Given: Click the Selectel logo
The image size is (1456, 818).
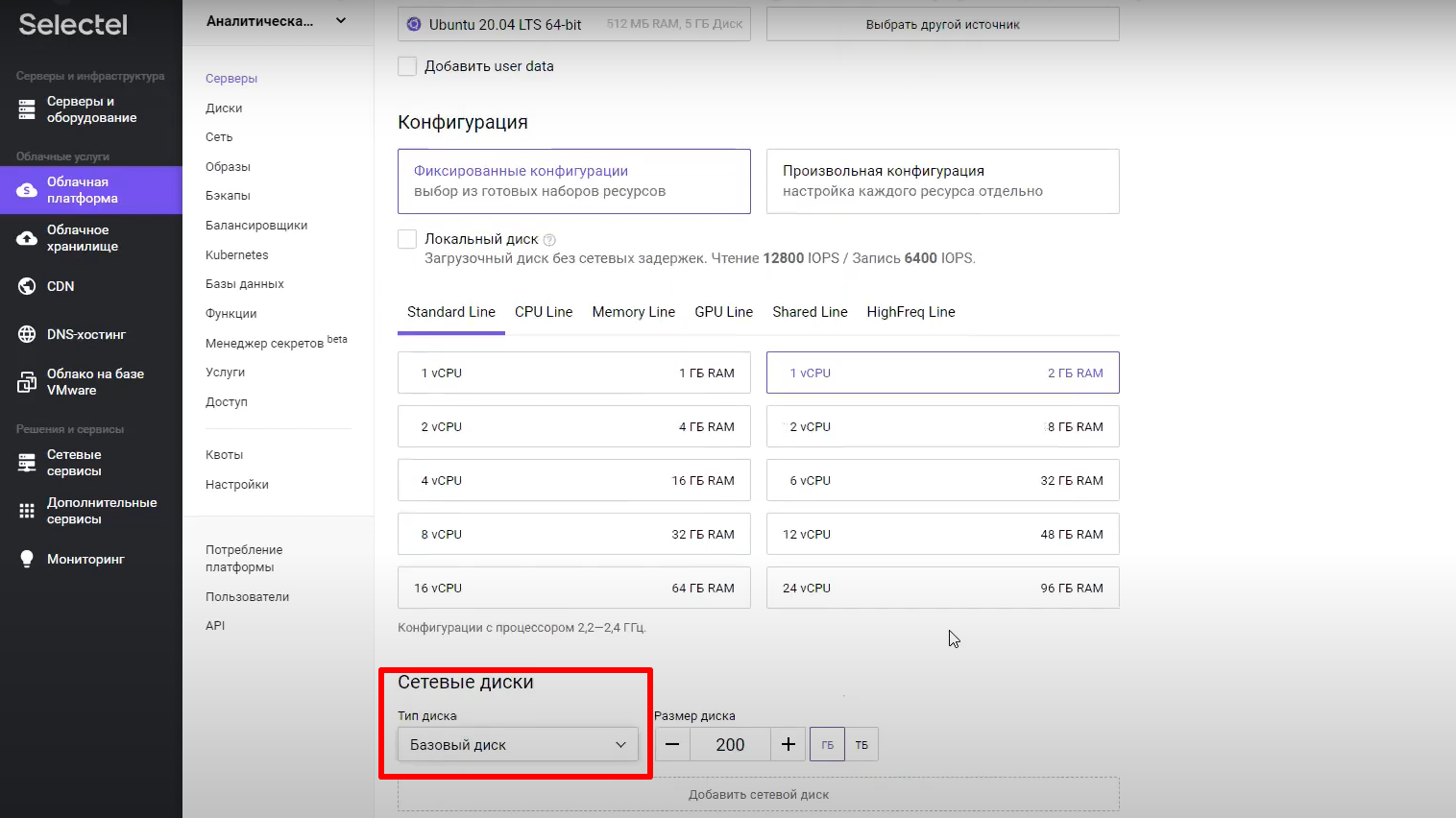Looking at the screenshot, I should (x=73, y=24).
